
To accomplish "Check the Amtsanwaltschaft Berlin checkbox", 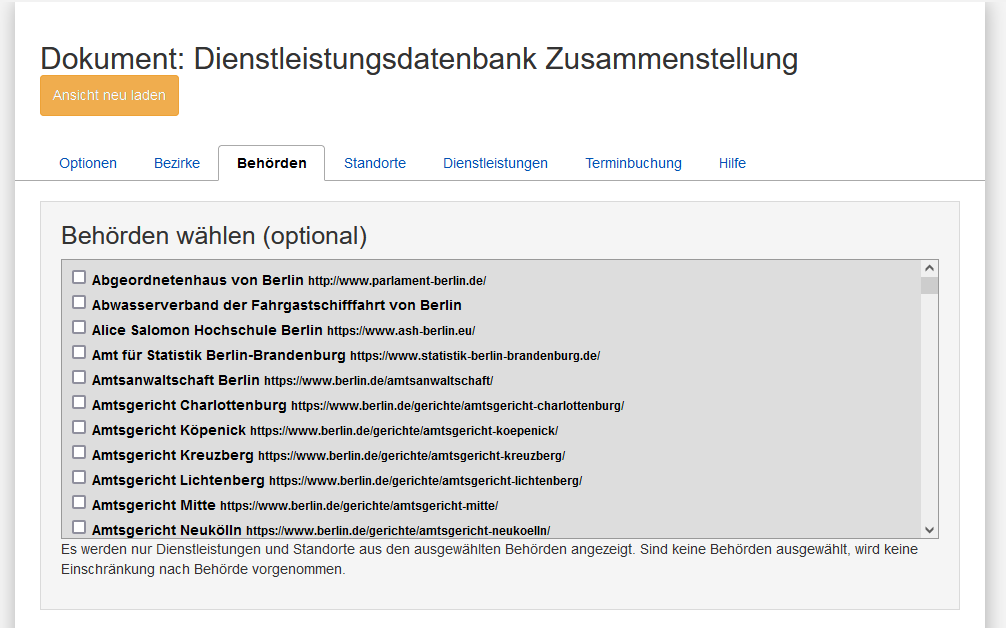I will tap(79, 377).
